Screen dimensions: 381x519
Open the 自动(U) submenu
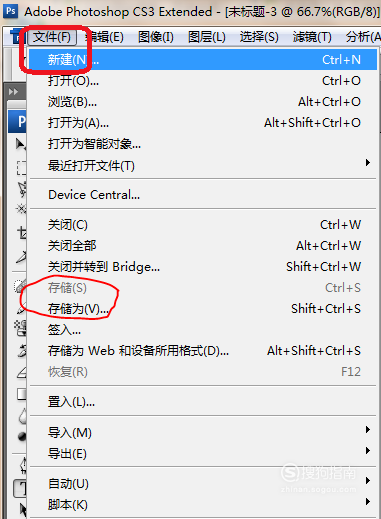[204, 483]
